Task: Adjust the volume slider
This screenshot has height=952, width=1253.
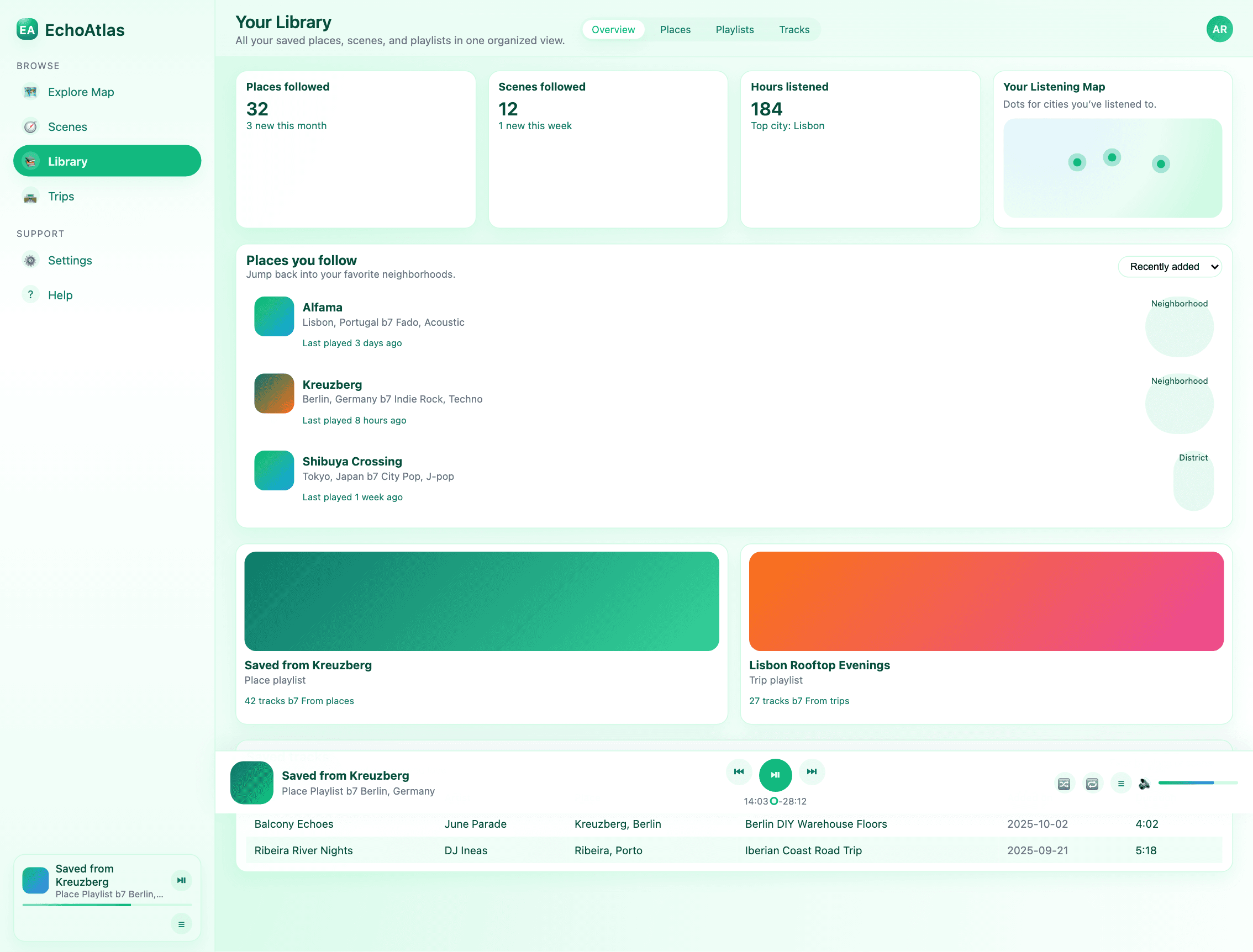Action: point(1197,783)
